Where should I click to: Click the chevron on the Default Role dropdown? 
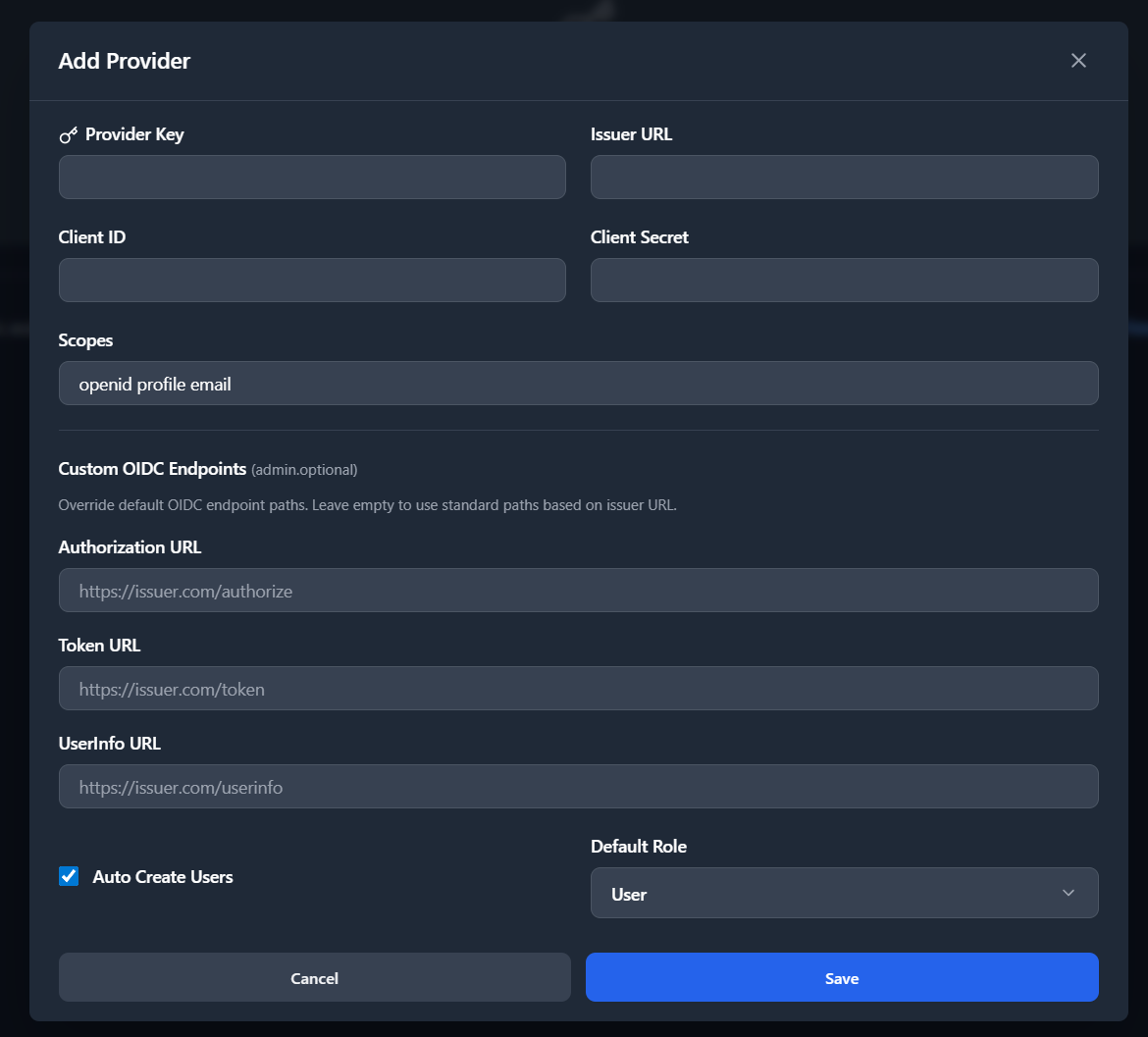tap(1069, 893)
